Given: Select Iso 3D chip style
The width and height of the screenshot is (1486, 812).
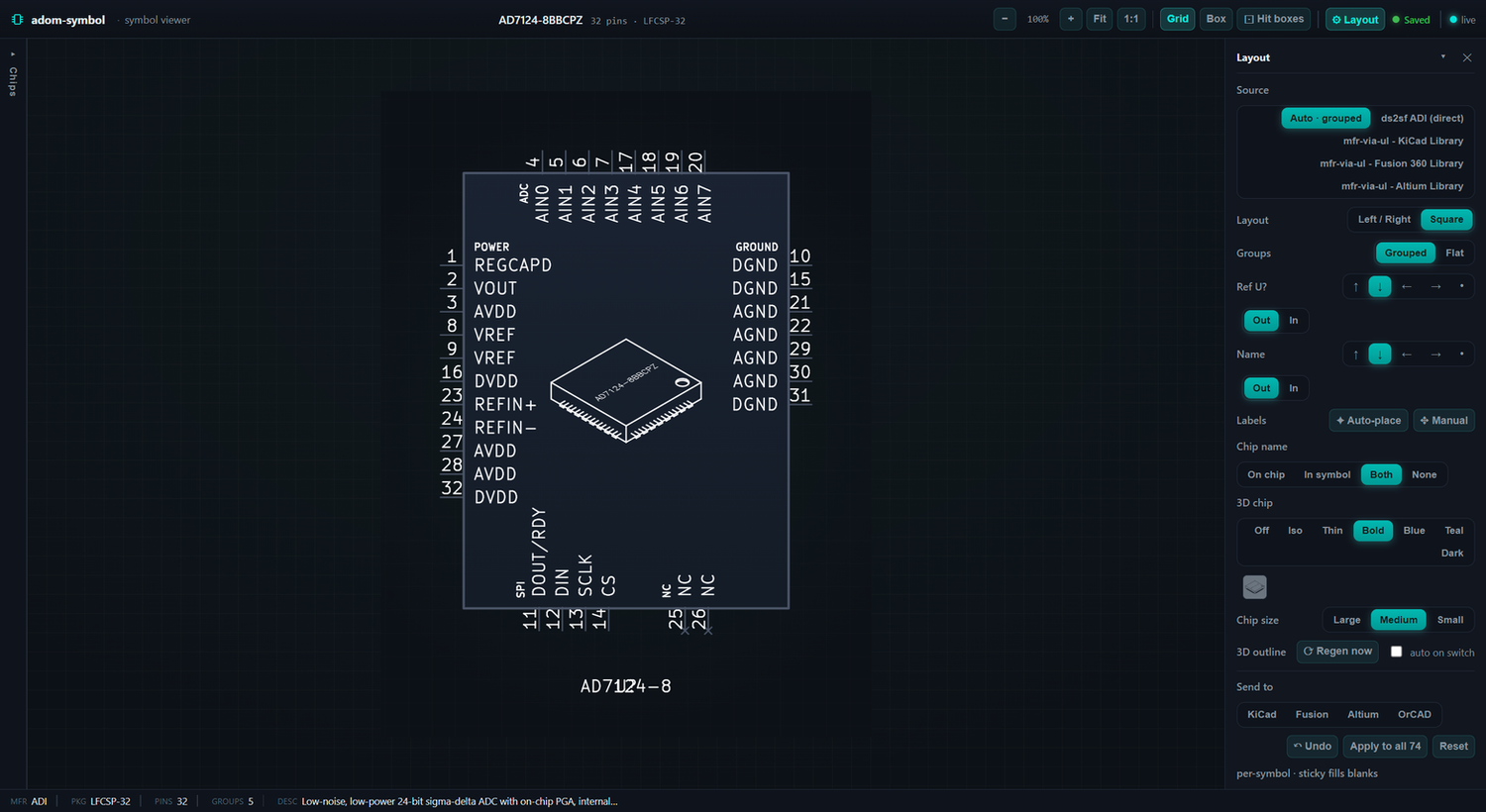Looking at the screenshot, I should pyautogui.click(x=1295, y=531).
